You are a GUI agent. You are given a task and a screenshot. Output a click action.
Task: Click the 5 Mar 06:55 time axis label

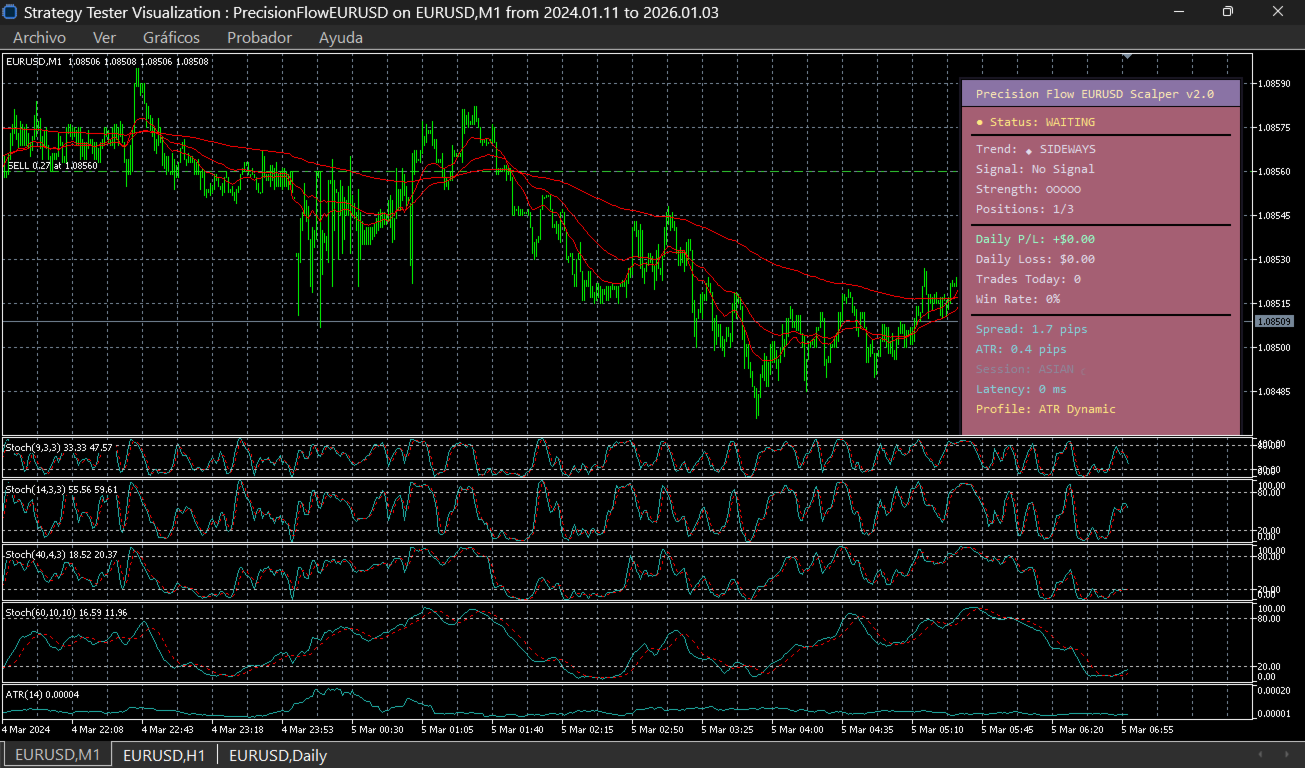click(1148, 730)
